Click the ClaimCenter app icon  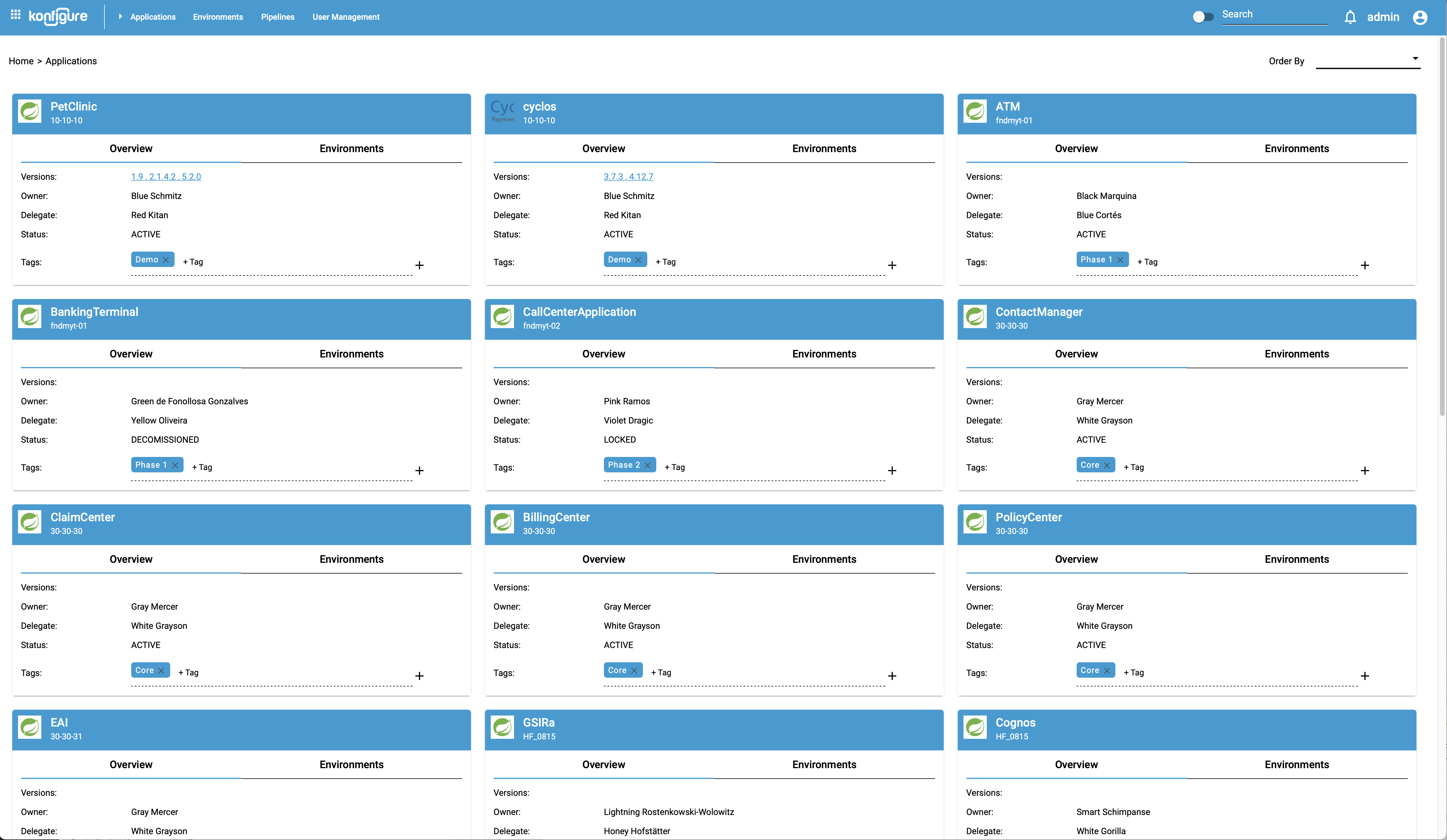coord(30,522)
